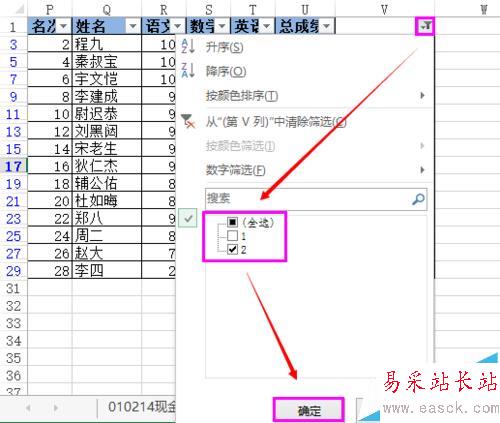Open 按颜色排序(T) menu entry

(x=242, y=96)
